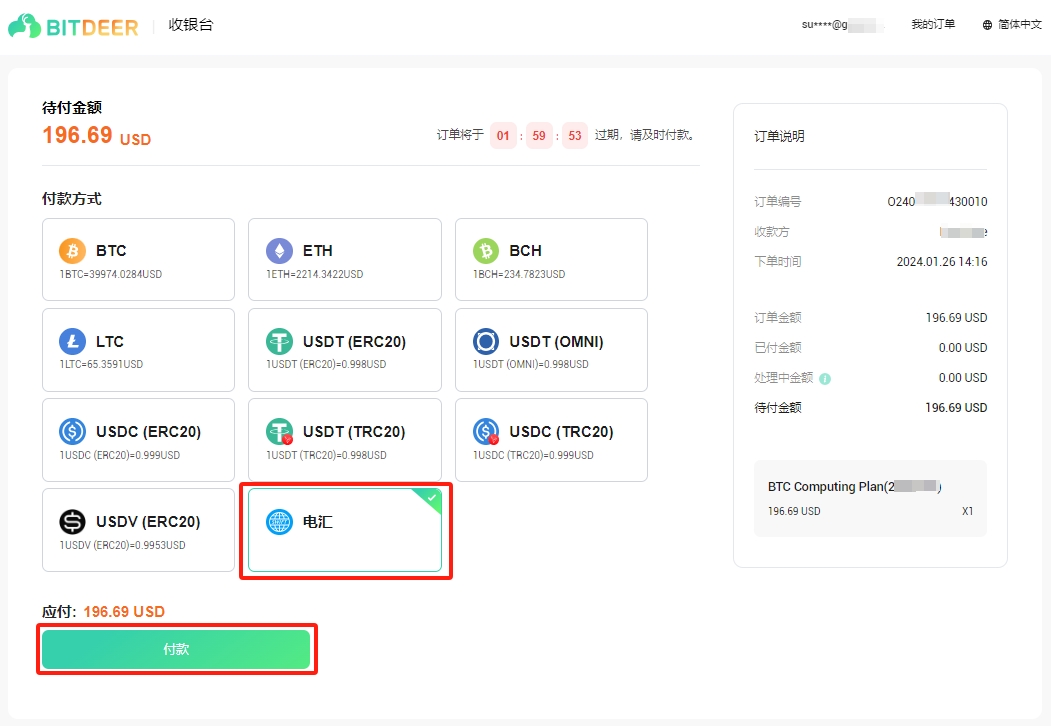Select the ETH coin icon
The image size is (1051, 726).
[280, 251]
